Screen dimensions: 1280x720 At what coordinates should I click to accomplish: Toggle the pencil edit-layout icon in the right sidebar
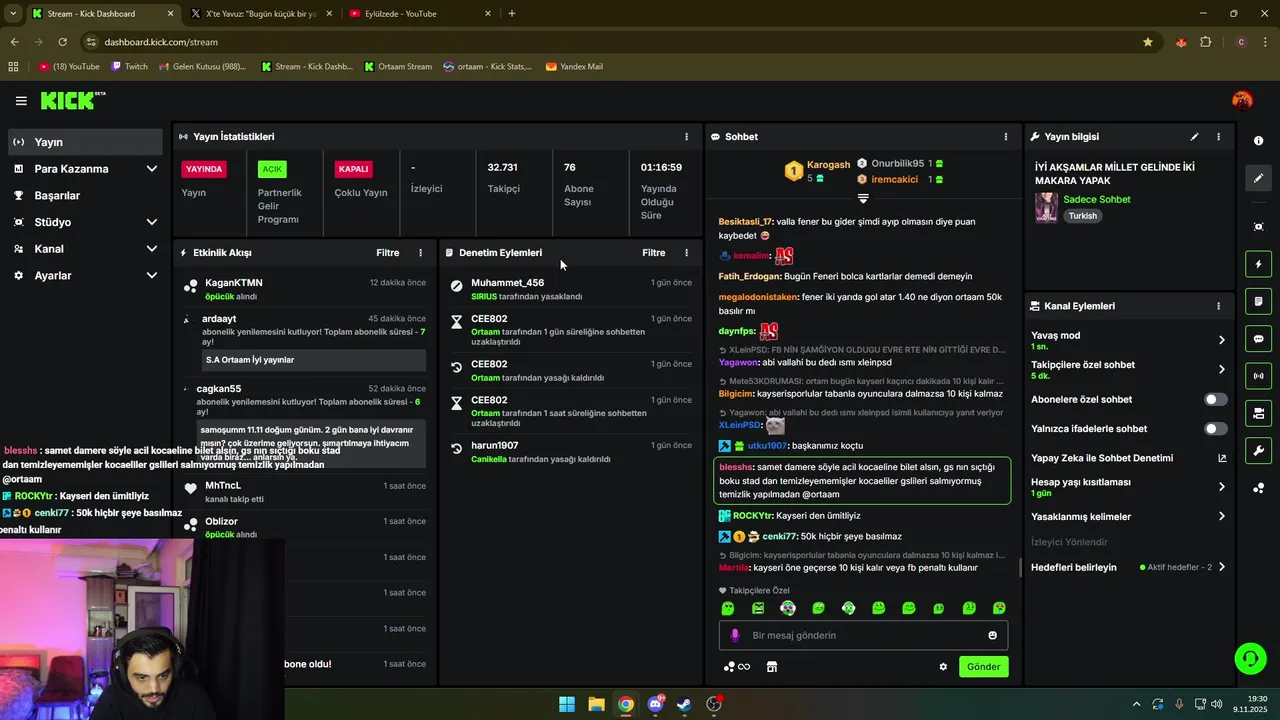pos(1258,178)
